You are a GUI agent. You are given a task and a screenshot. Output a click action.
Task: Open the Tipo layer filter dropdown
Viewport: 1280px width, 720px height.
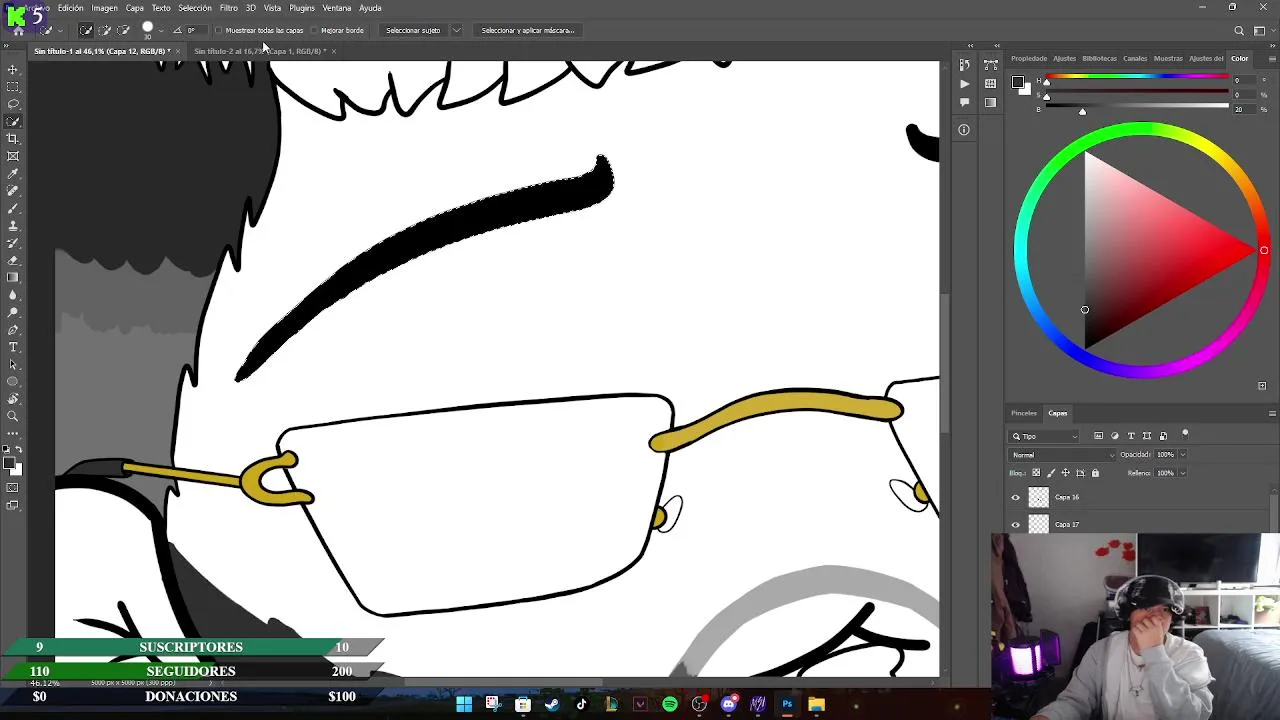(1045, 436)
